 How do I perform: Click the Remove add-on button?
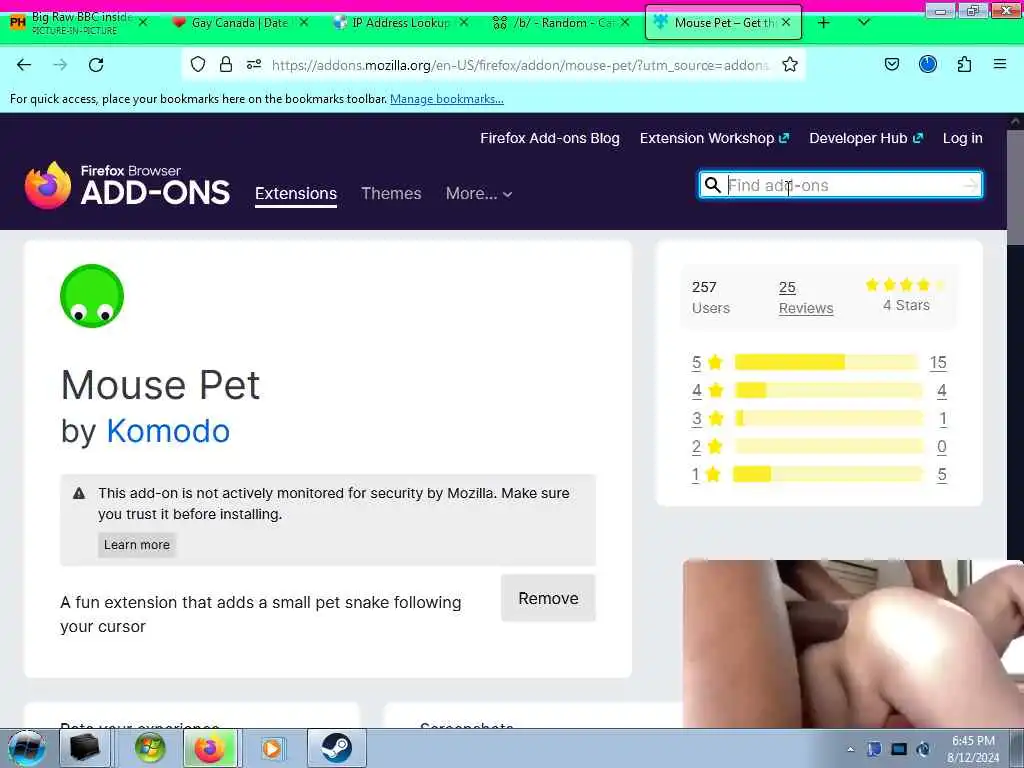pos(548,598)
